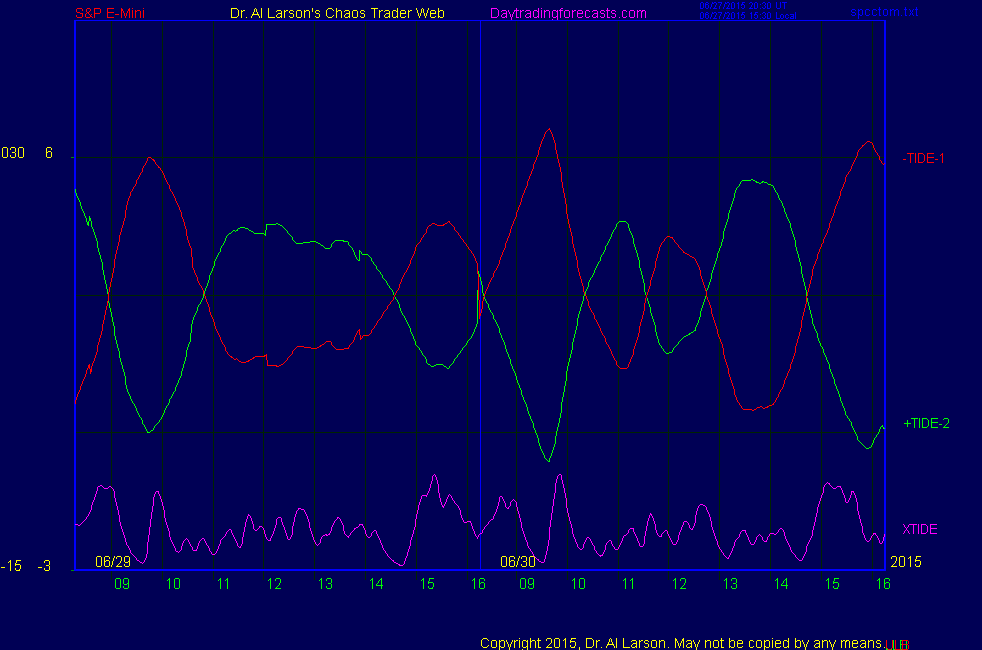This screenshot has width=982, height=650.
Task: Select the S&P E-Mini label at top left
Action: coord(112,13)
